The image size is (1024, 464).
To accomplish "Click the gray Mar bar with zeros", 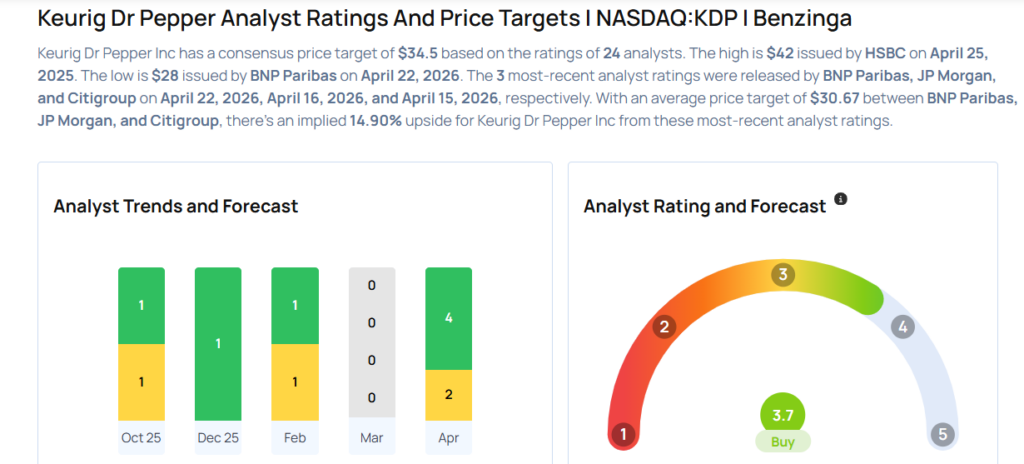I will pyautogui.click(x=372, y=343).
